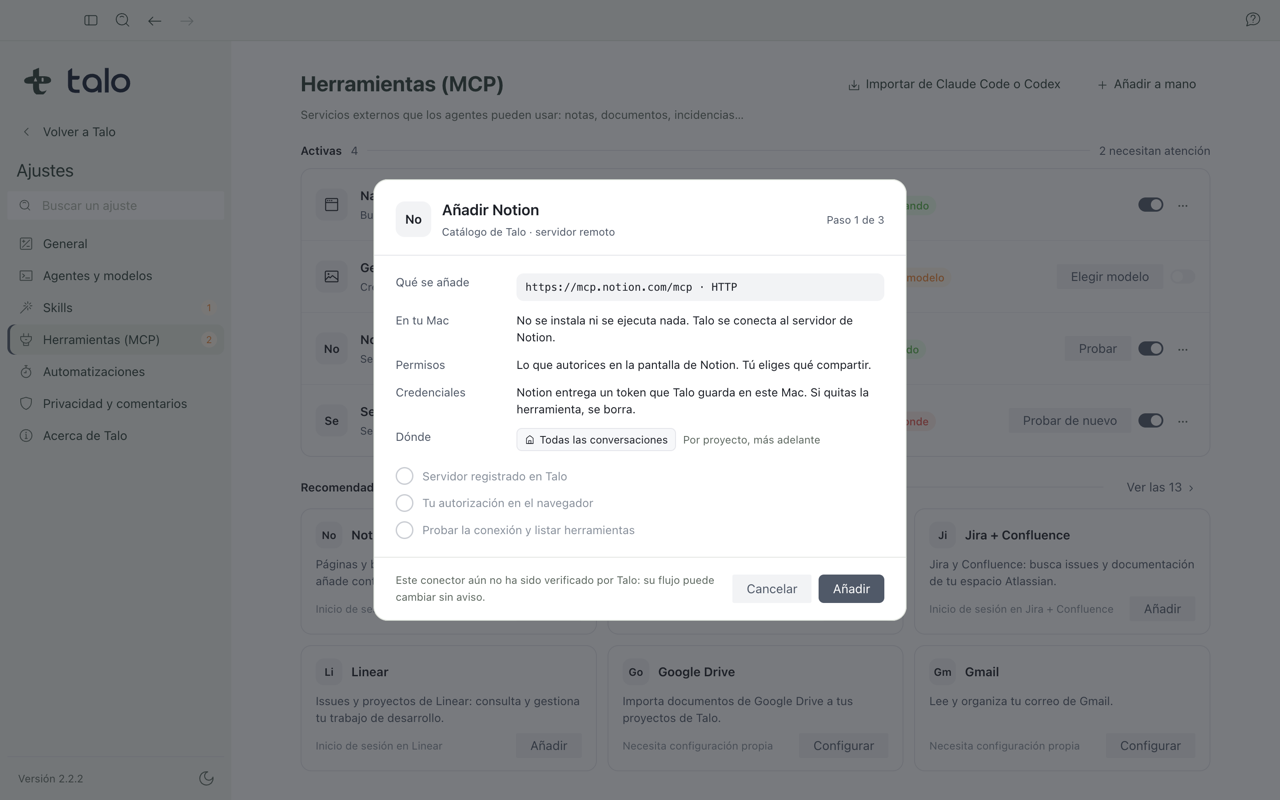Configure the Gmail tool

pyautogui.click(x=1150, y=745)
